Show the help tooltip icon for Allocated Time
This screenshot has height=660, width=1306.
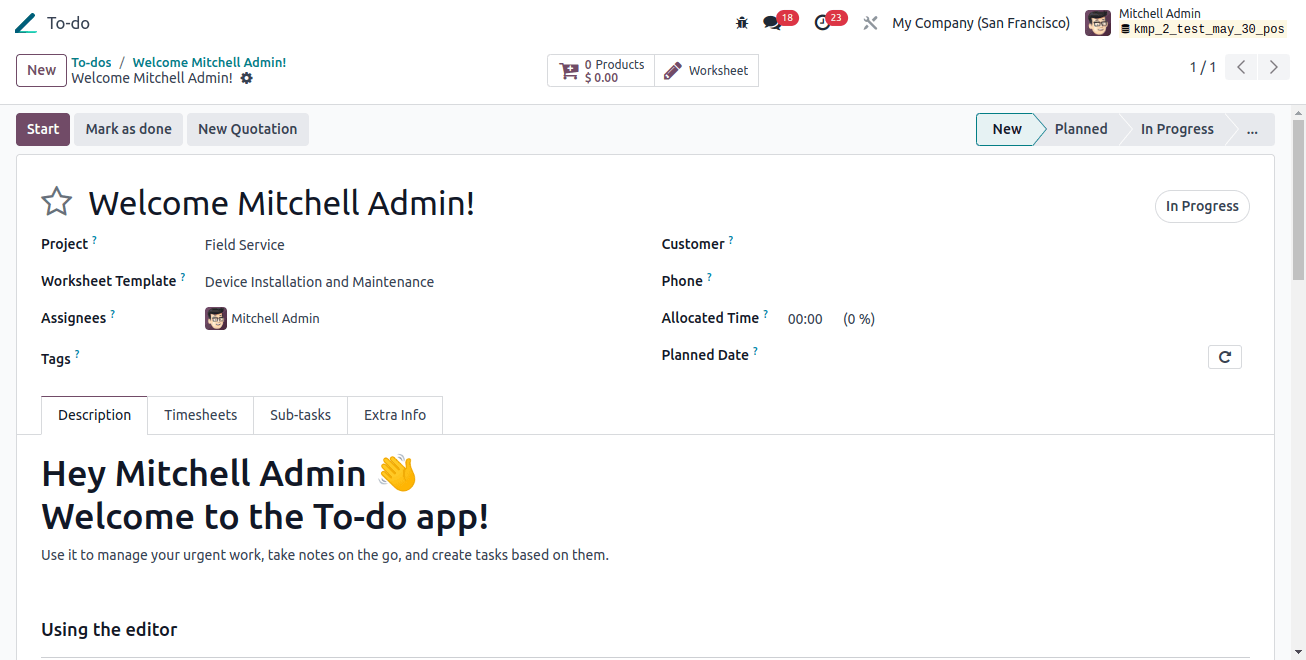pyautogui.click(x=766, y=314)
